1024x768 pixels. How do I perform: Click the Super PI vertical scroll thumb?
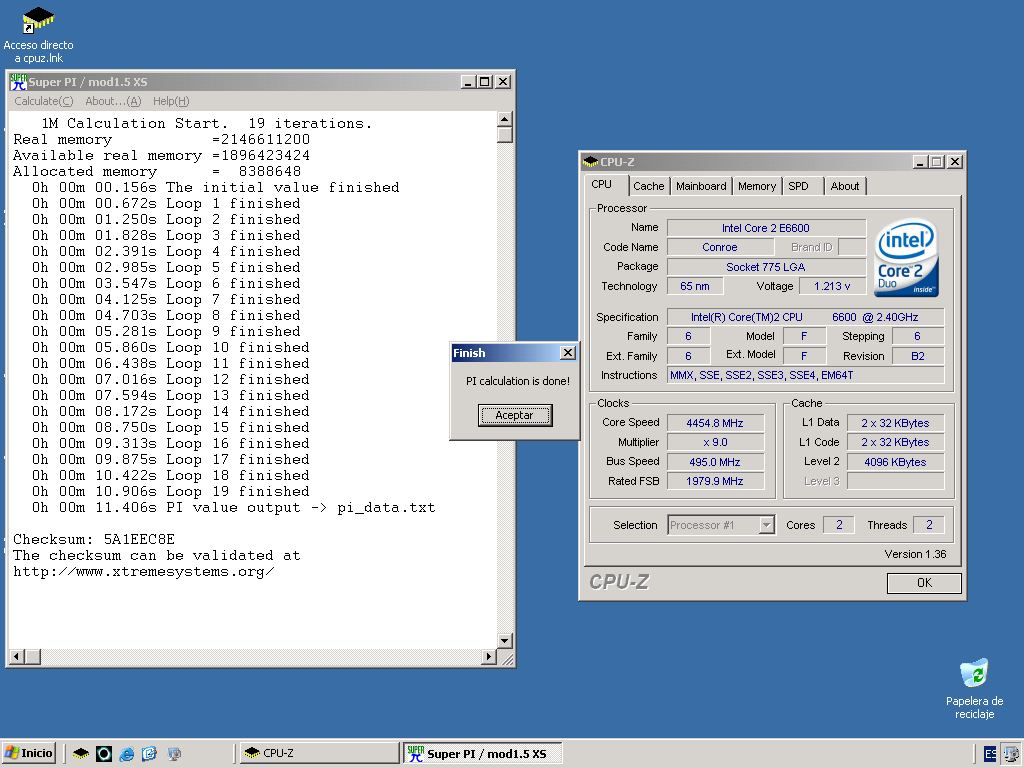504,135
